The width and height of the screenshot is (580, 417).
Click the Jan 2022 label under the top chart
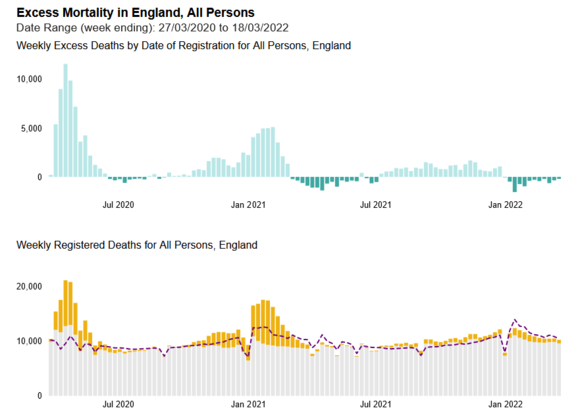click(x=505, y=205)
